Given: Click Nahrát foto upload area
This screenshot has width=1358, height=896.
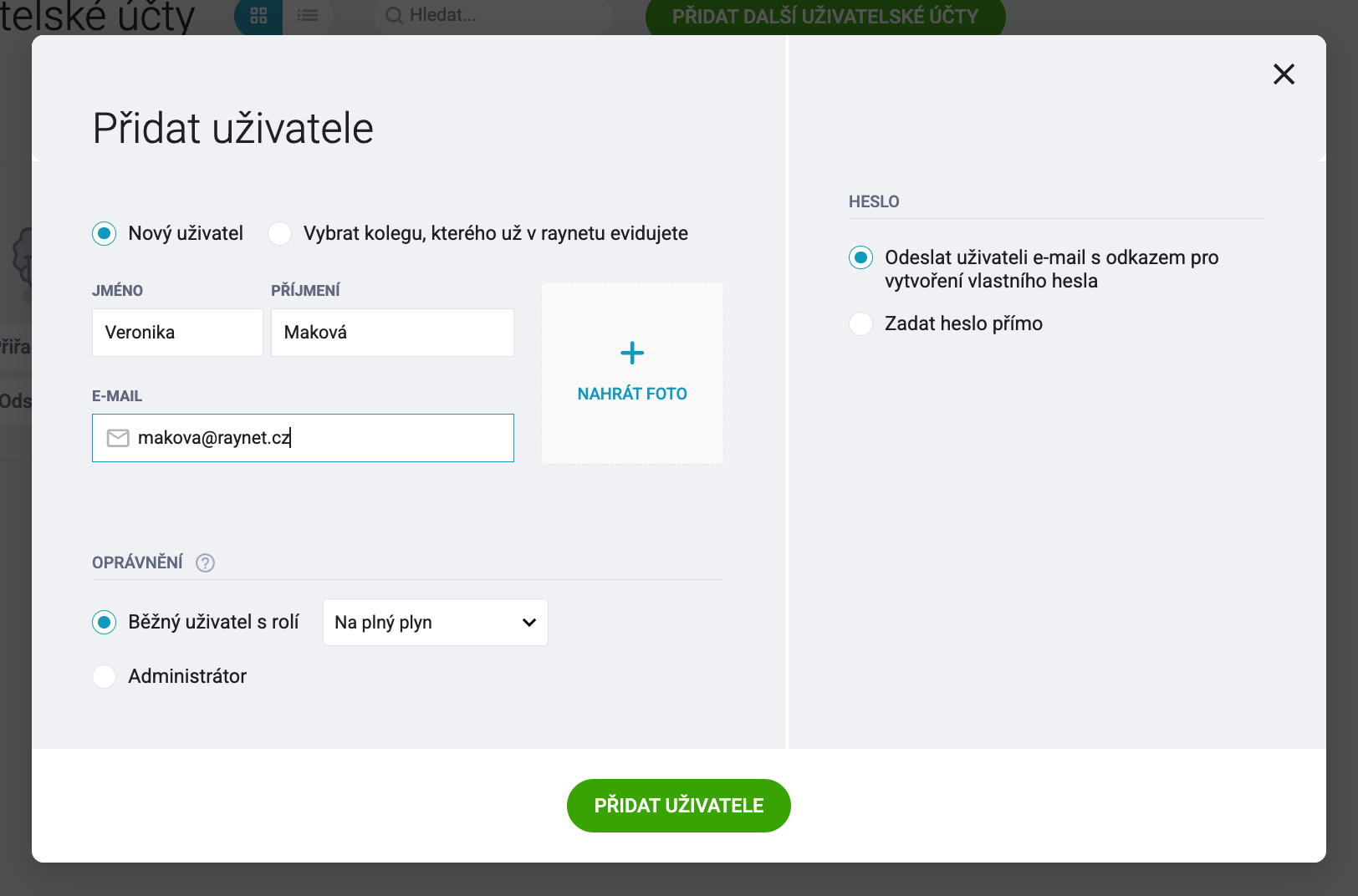Looking at the screenshot, I should [632, 373].
